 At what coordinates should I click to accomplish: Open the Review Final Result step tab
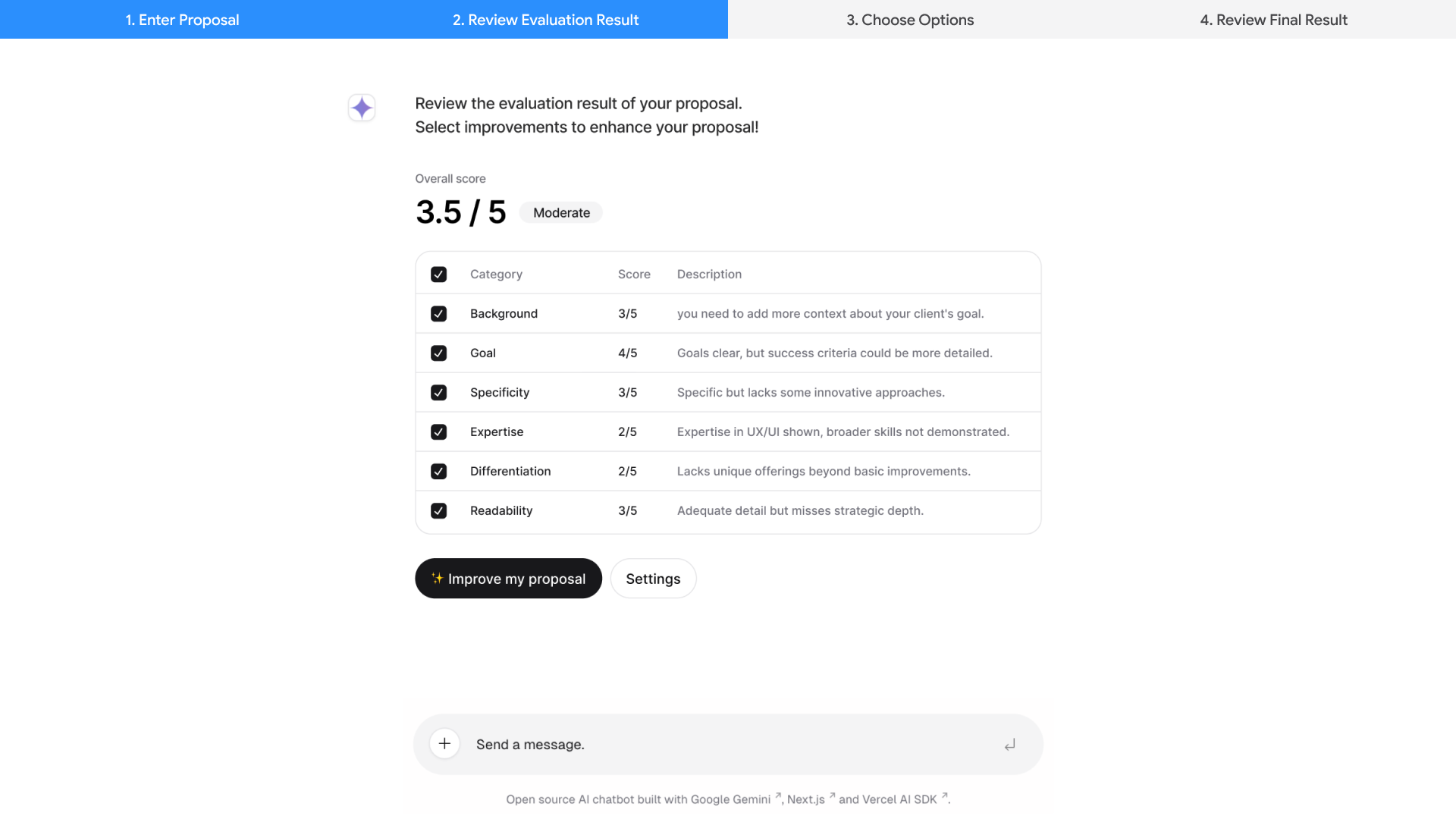[1273, 20]
